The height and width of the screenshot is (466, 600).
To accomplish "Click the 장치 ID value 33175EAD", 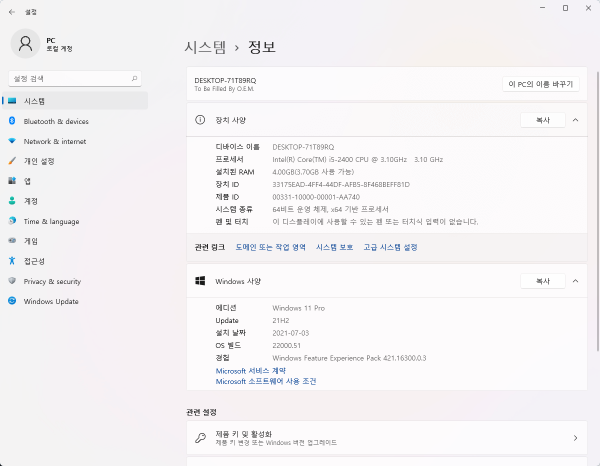I will tap(341, 184).
